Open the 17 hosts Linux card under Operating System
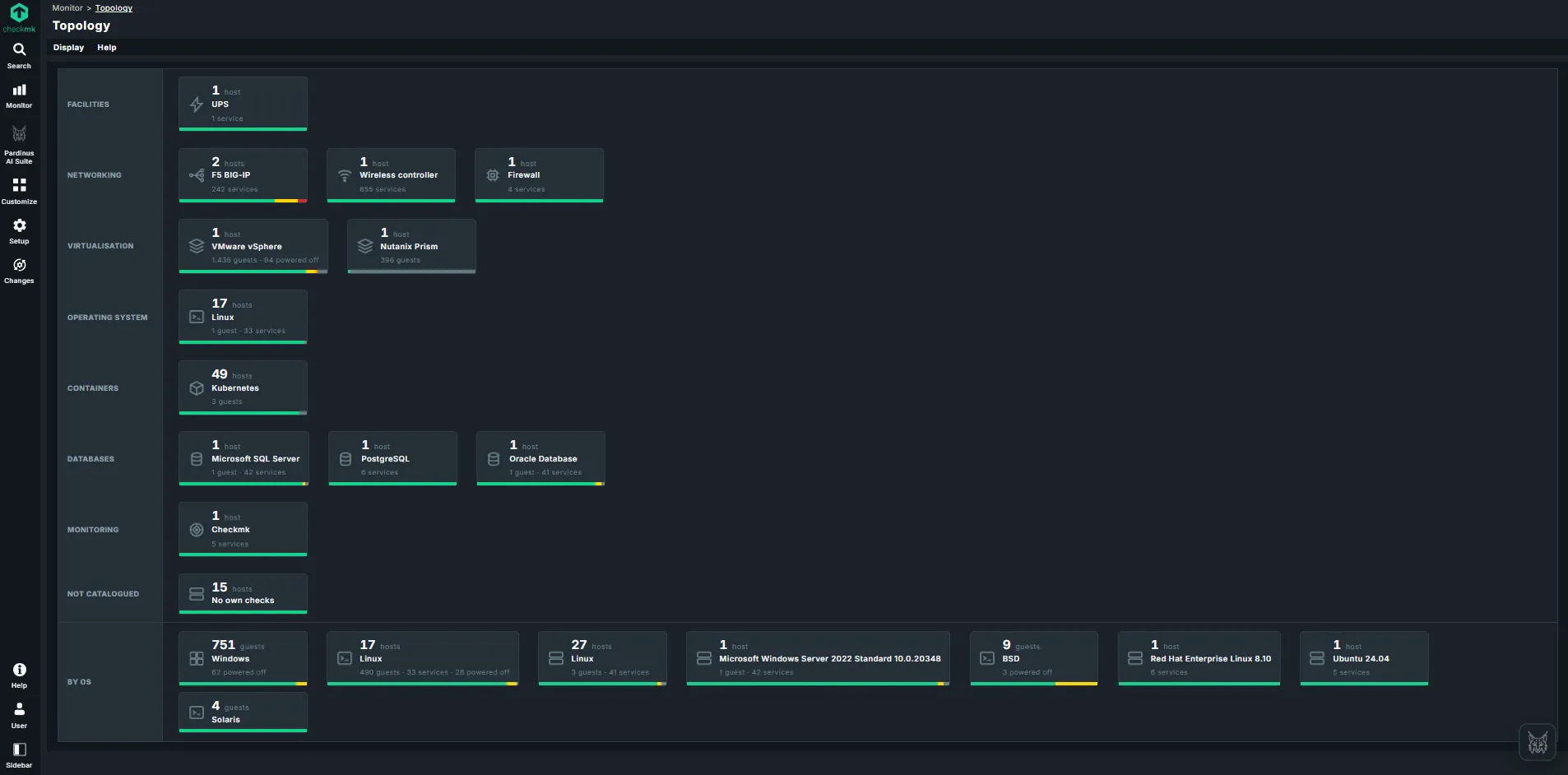This screenshot has height=775, width=1568. [243, 317]
